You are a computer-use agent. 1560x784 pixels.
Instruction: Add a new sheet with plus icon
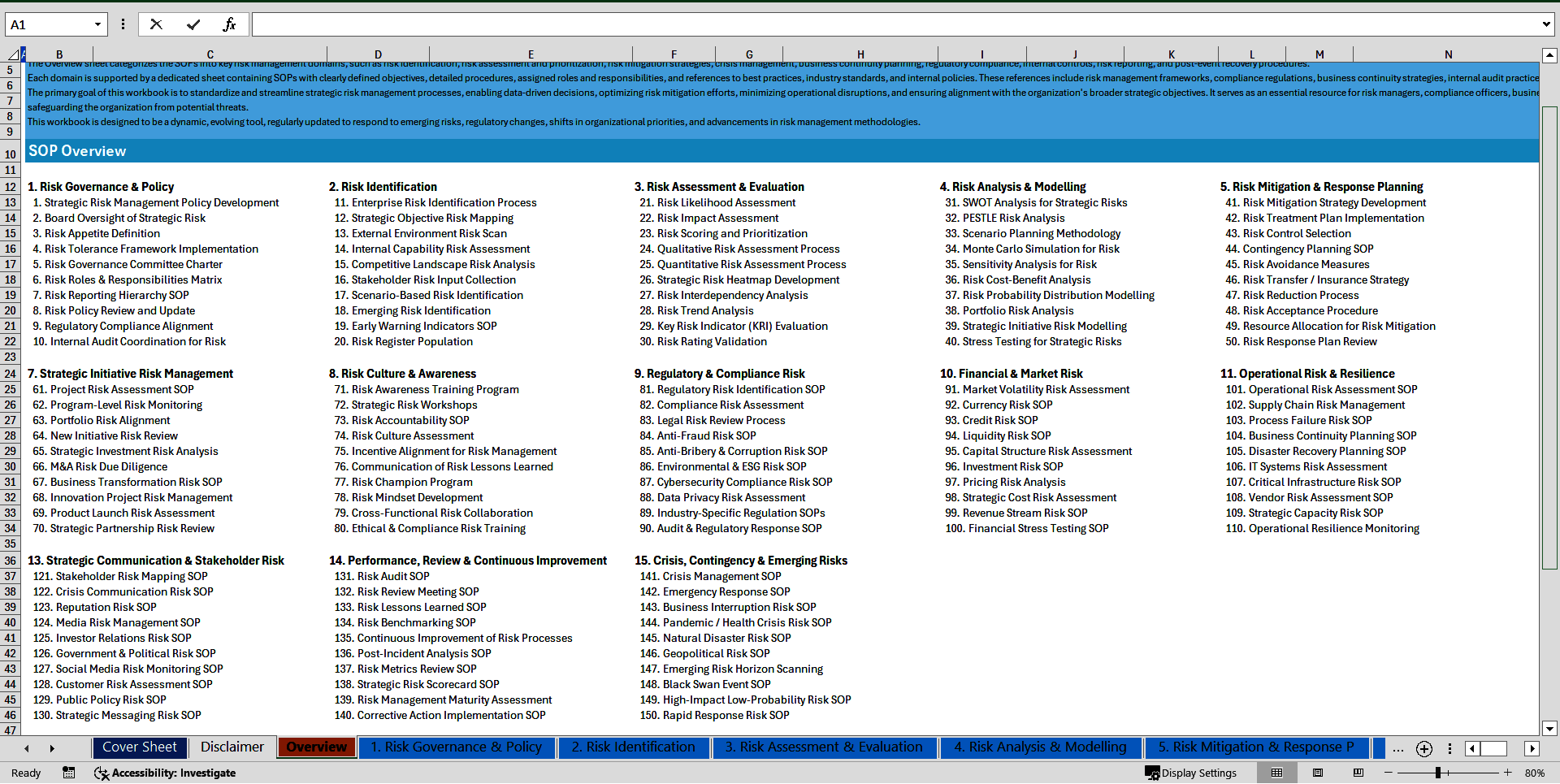1423,748
